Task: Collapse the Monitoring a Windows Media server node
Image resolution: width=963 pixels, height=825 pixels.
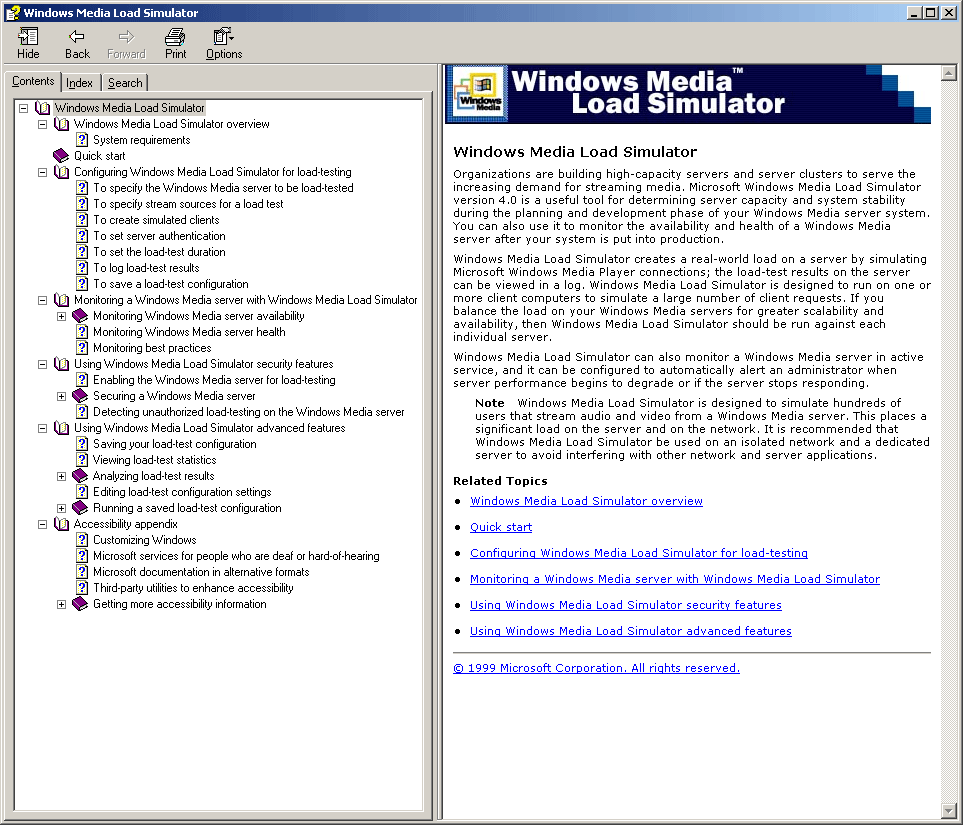Action: [42, 300]
